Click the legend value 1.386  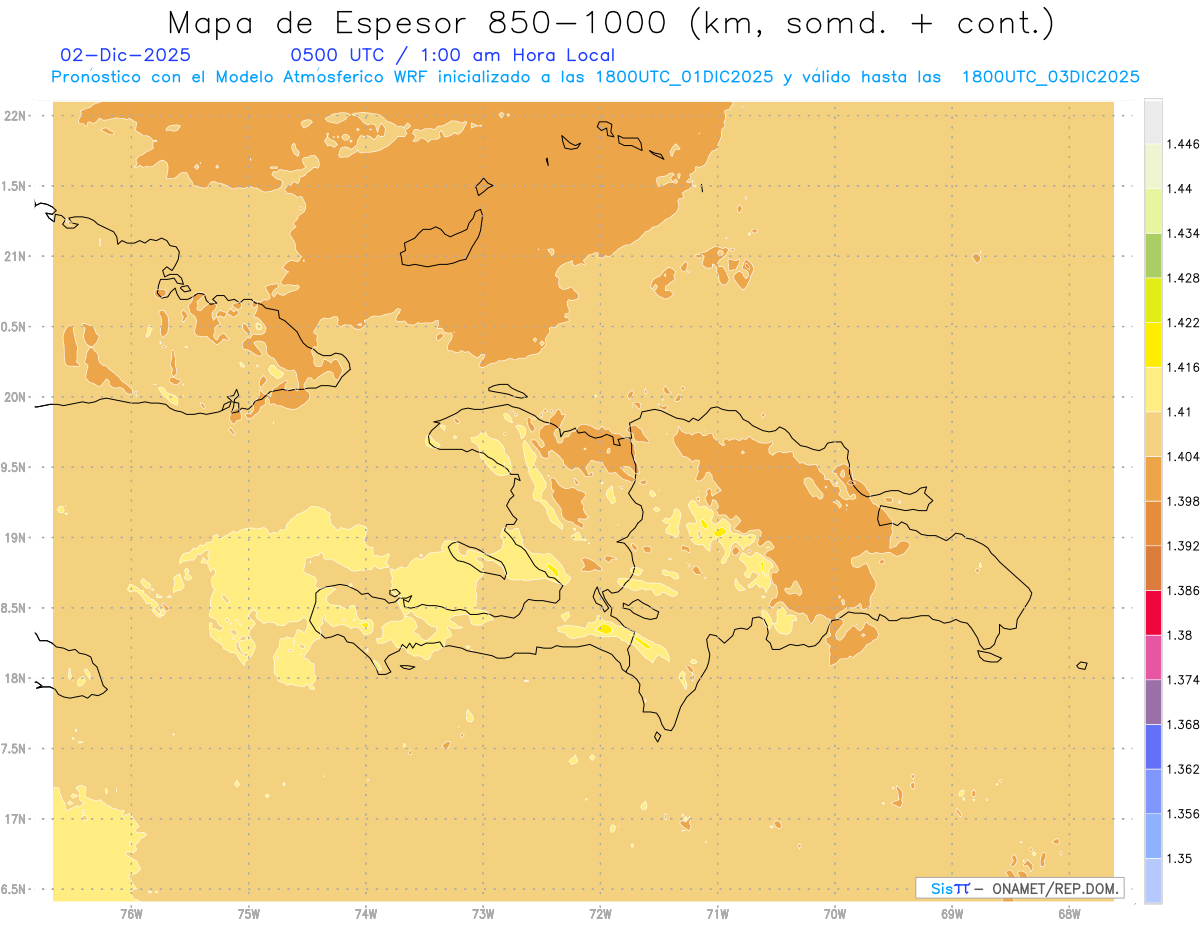(x=1182, y=590)
